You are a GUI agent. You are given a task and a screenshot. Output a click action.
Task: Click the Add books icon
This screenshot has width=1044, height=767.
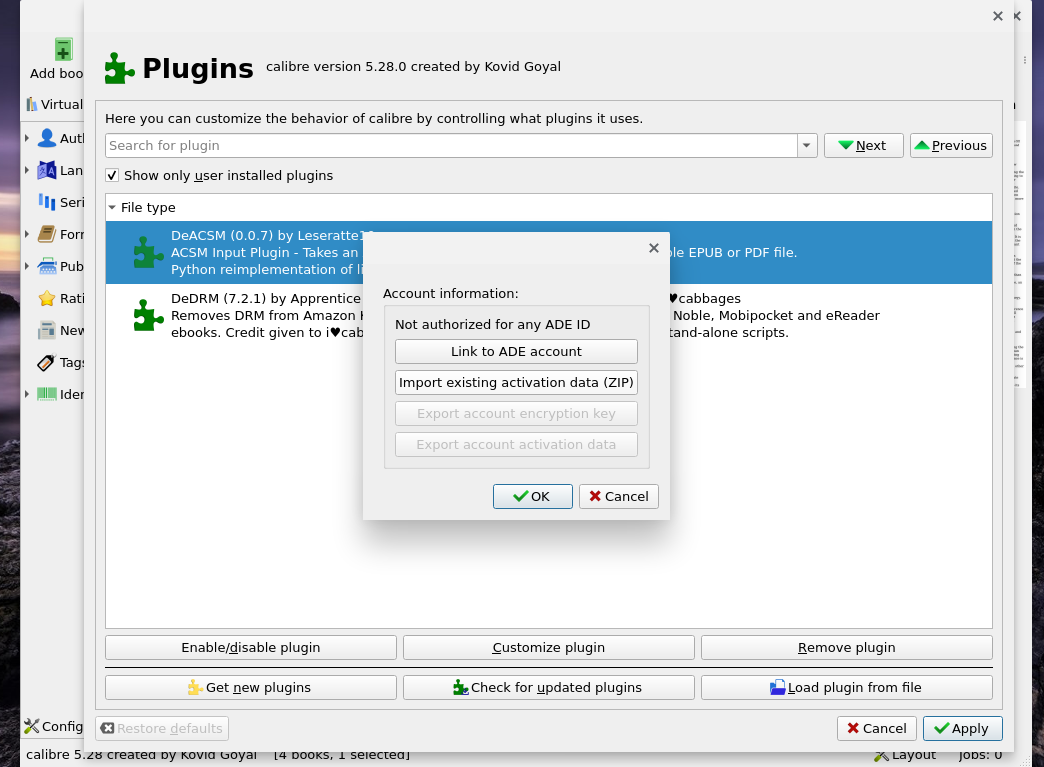(x=64, y=50)
